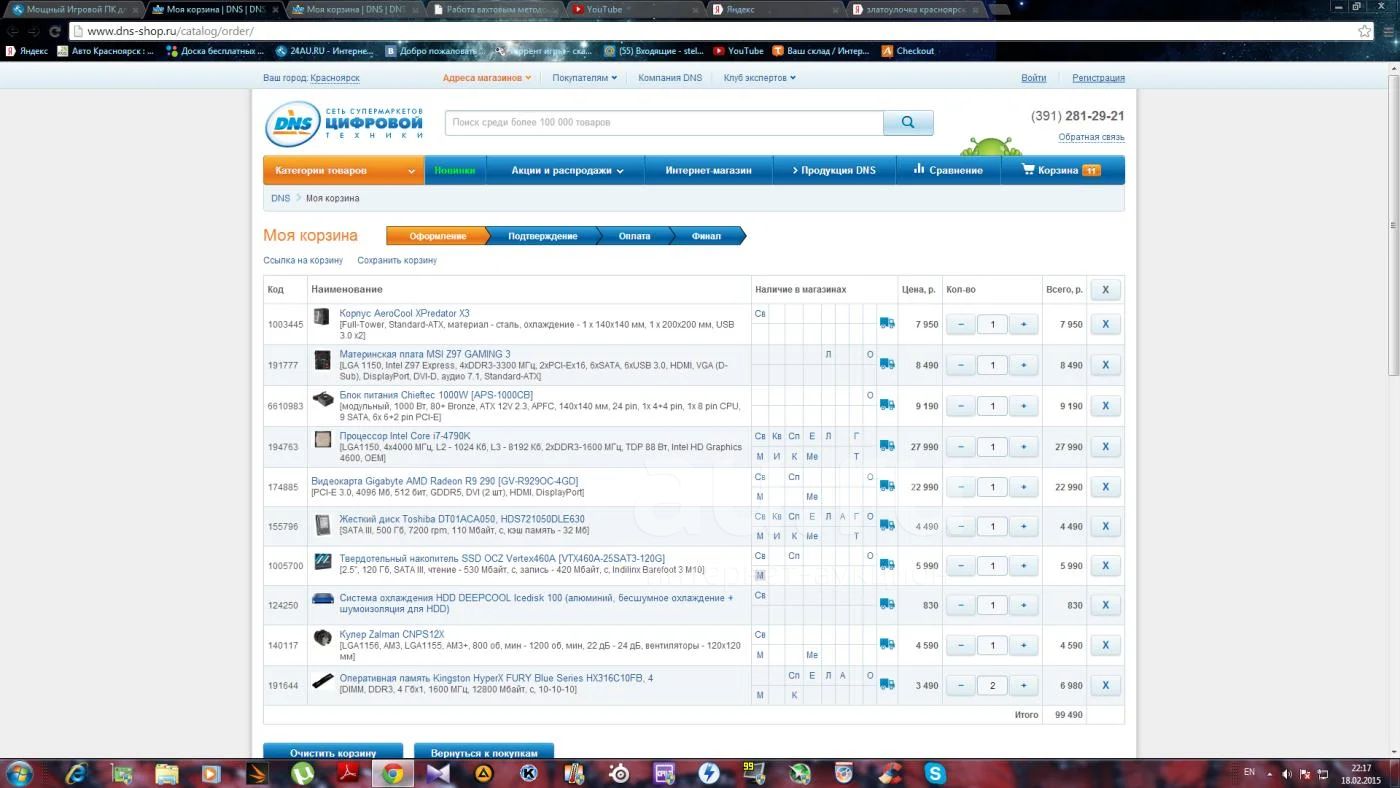Click delivery truck icon for Radeon R9 290 row
Viewport: 1400px width, 788px height.
pyautogui.click(x=887, y=487)
